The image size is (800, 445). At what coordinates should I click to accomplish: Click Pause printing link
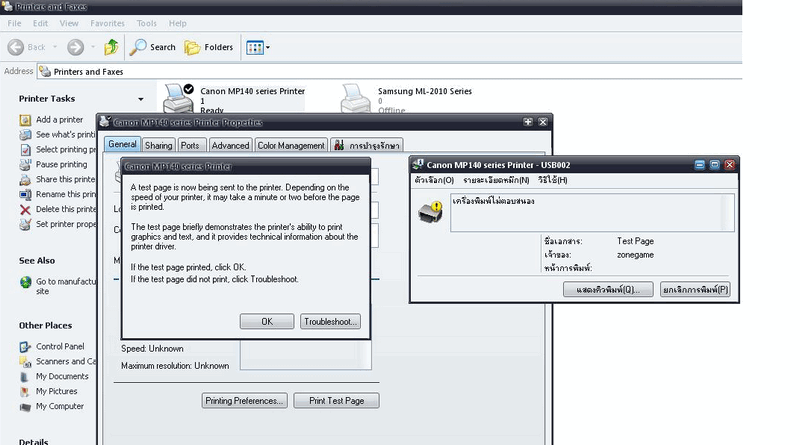tap(61, 164)
